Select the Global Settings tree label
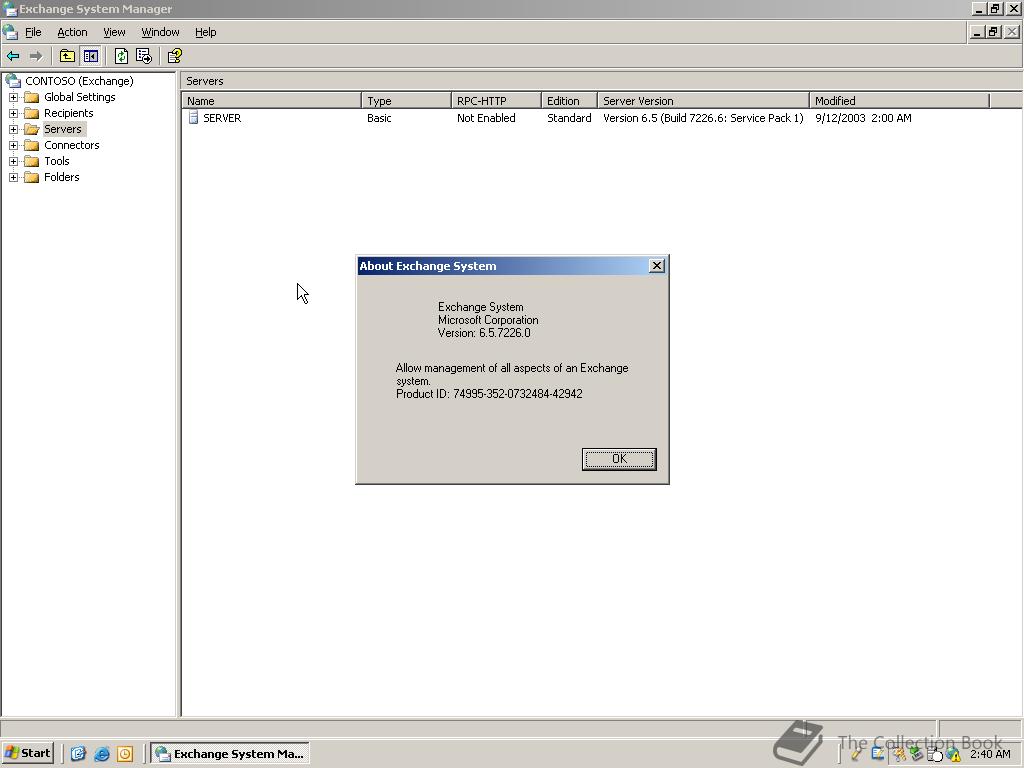This screenshot has height=768, width=1024. (x=80, y=97)
